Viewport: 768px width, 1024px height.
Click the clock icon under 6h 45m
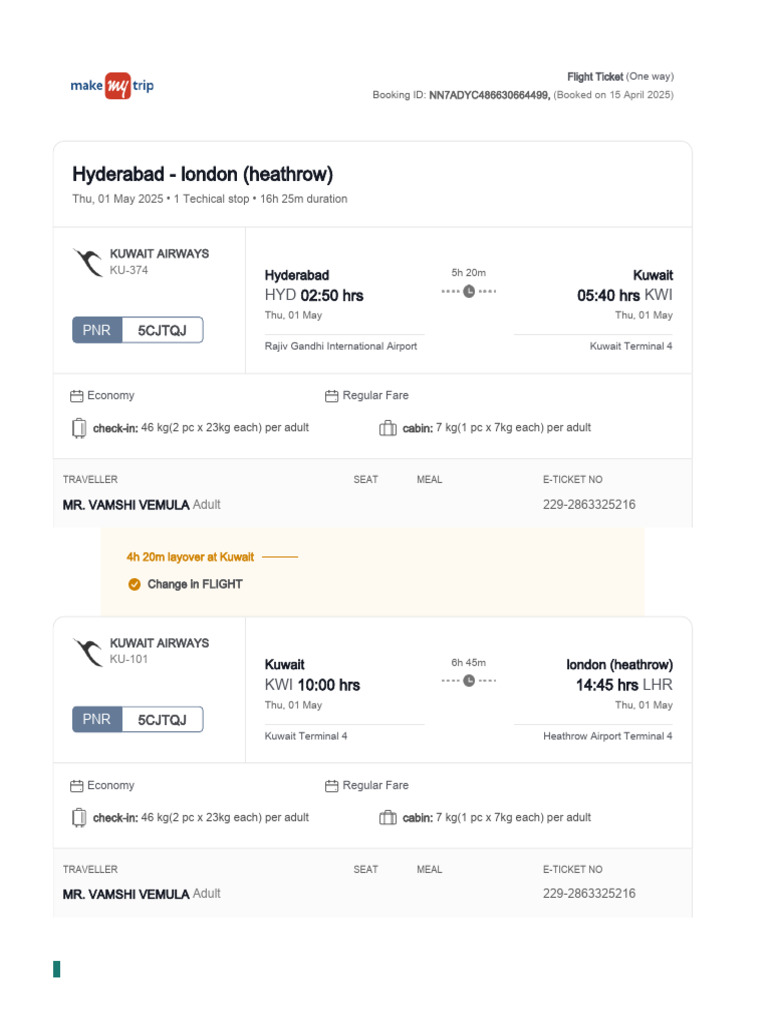469,681
